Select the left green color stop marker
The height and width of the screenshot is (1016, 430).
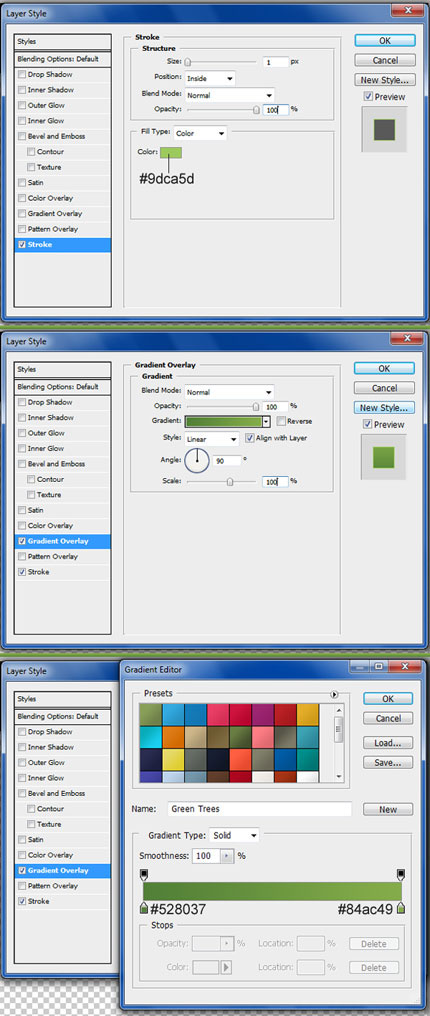coord(144,908)
